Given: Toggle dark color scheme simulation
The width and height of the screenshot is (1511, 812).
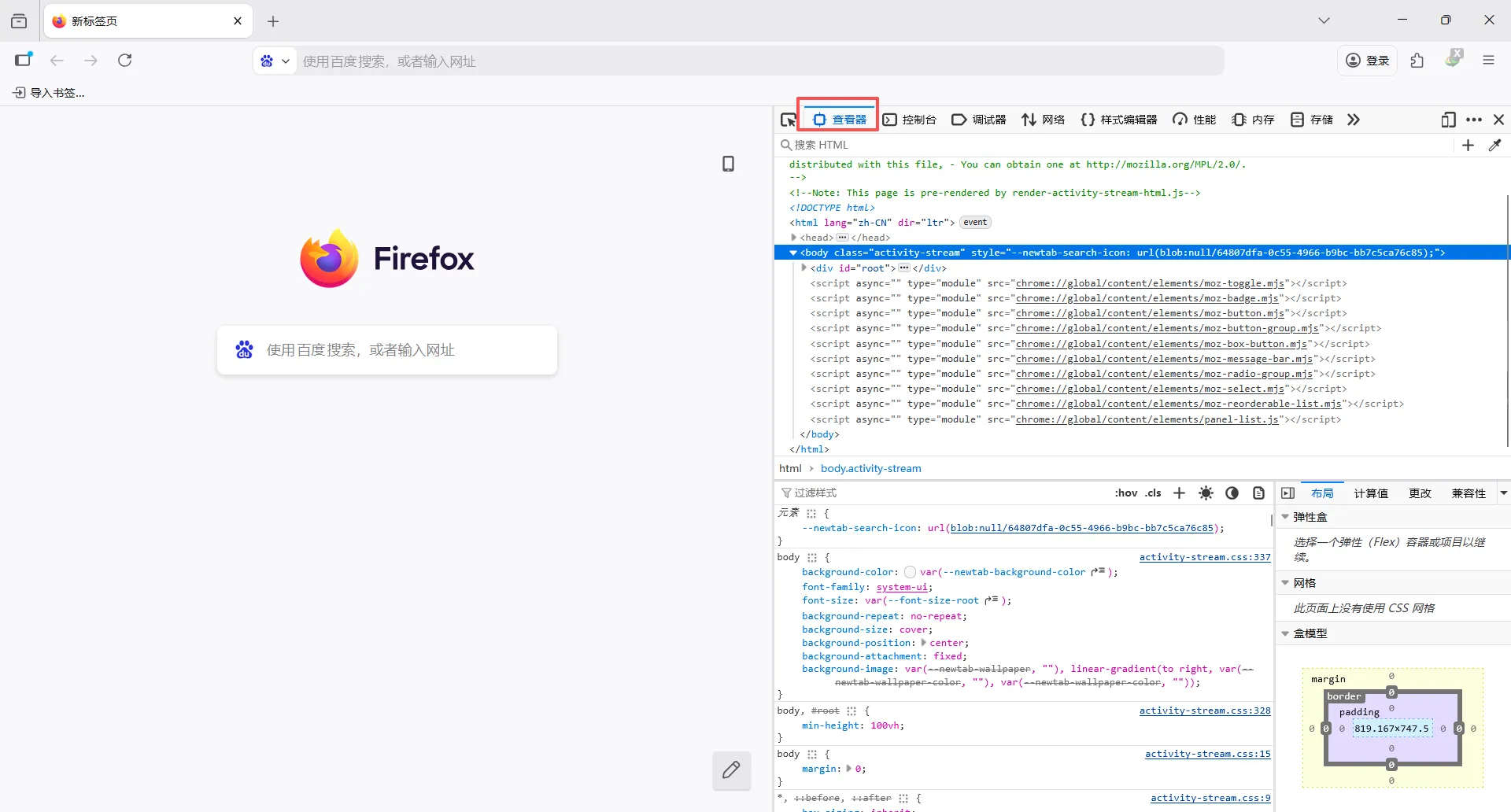Looking at the screenshot, I should click(x=1232, y=493).
